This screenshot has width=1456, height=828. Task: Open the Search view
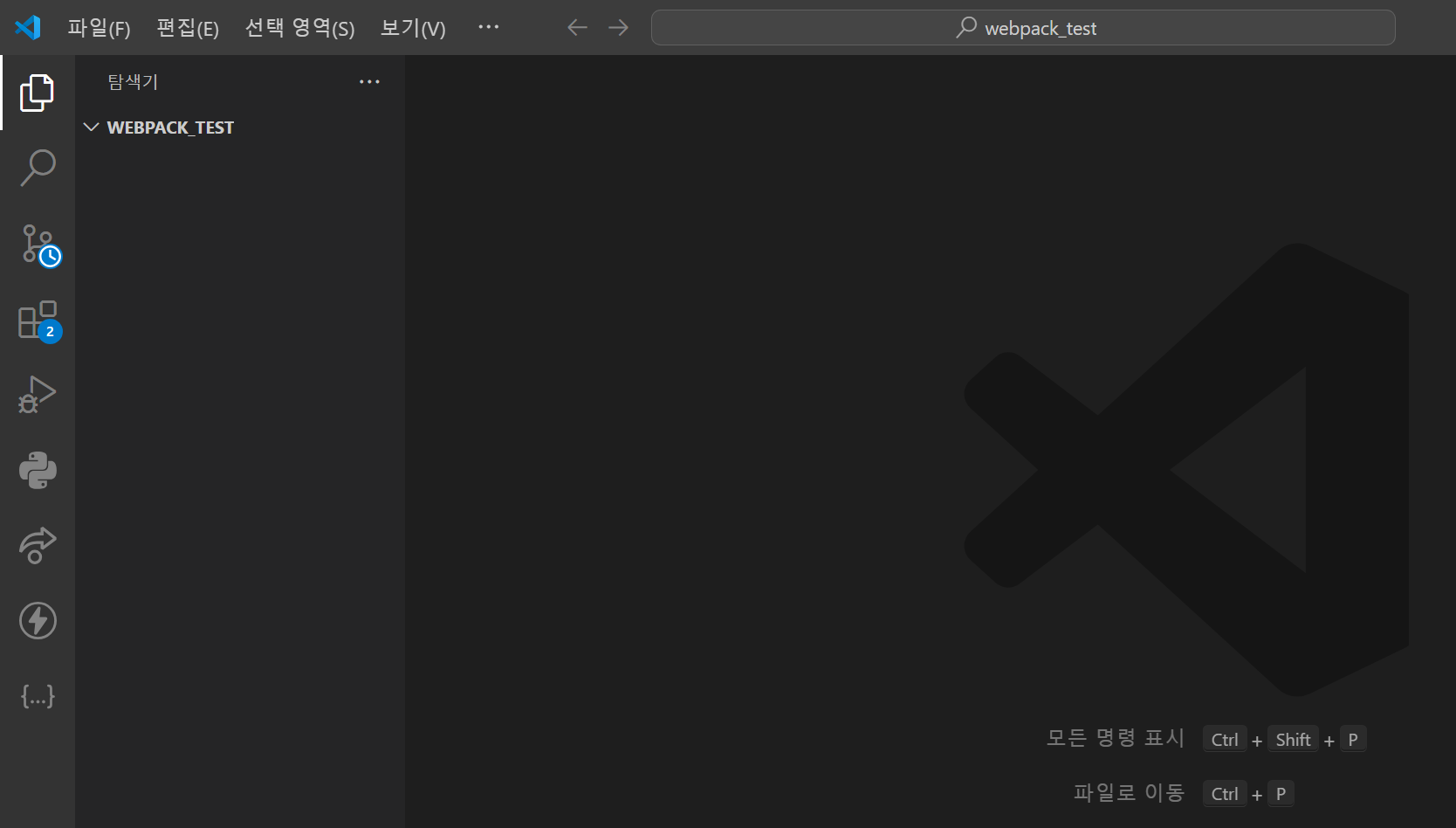pos(38,168)
